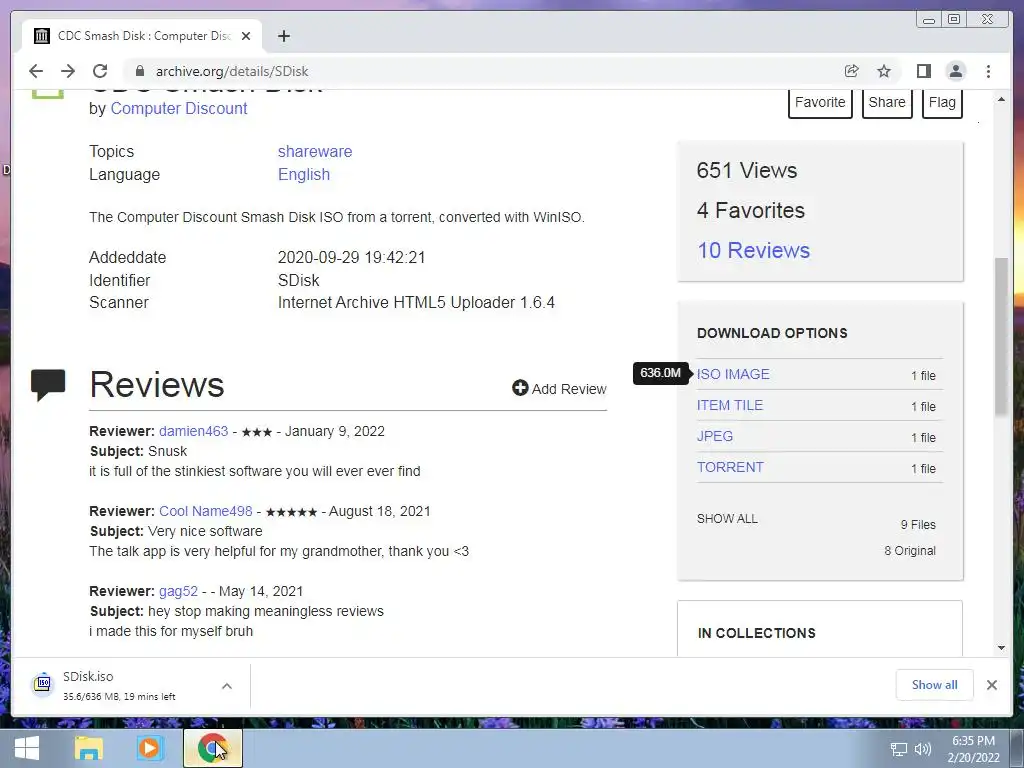
Task: Open the Computer Discount creator link
Action: pos(179,108)
